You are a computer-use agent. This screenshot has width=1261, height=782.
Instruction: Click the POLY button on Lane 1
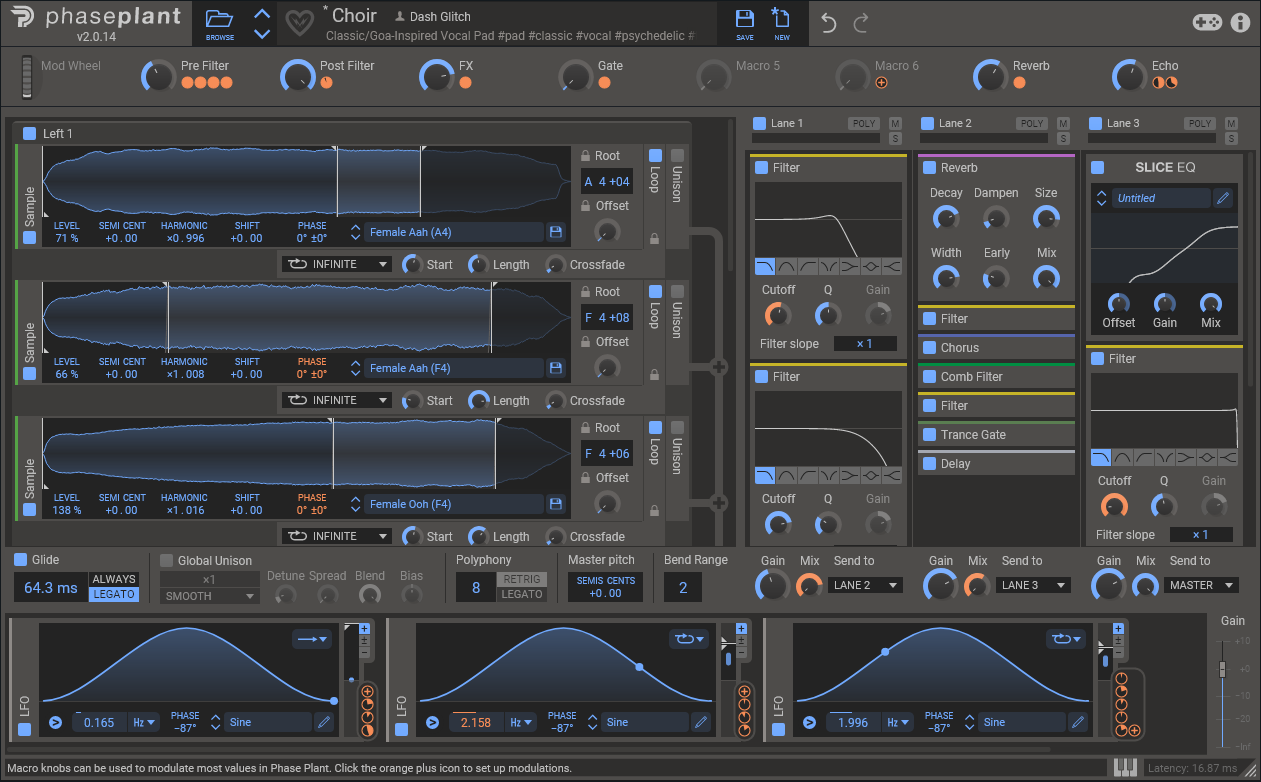click(863, 124)
